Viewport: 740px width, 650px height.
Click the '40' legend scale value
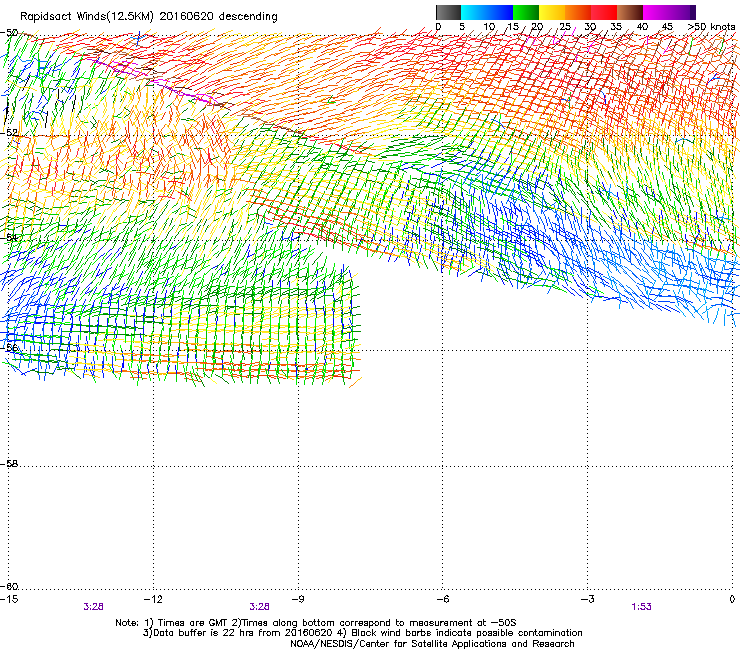coord(642,27)
